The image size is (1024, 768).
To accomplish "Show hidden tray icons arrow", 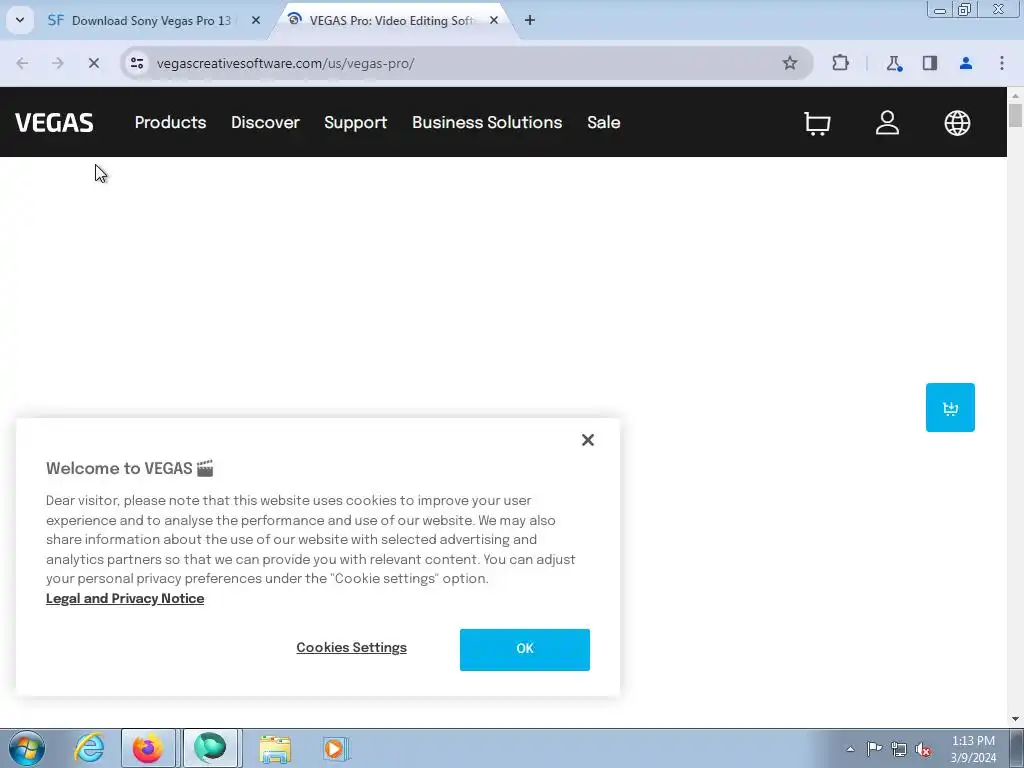I will 850,749.
